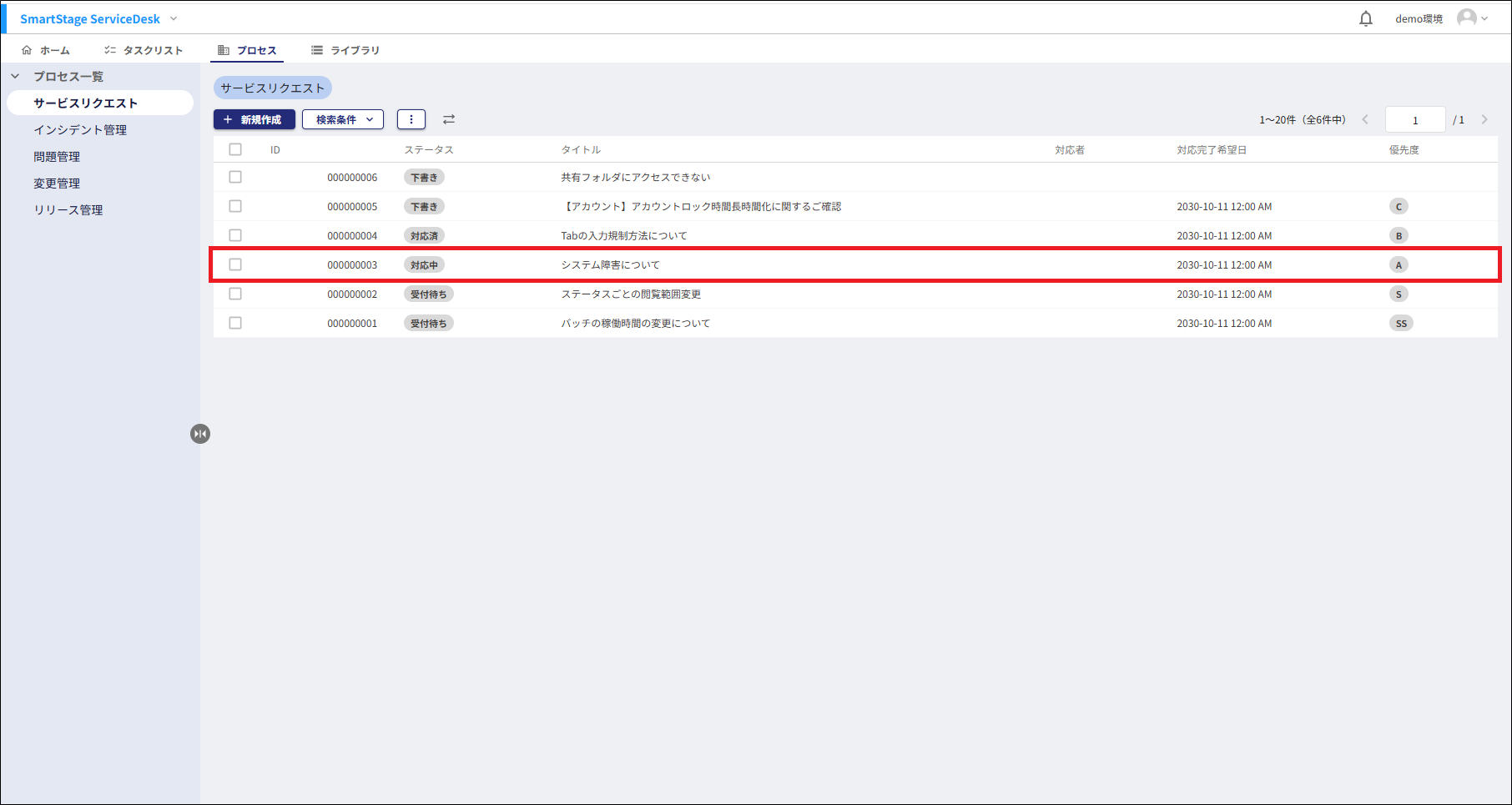Click the 新規作成 button
This screenshot has width=1512, height=805.
pyautogui.click(x=254, y=119)
